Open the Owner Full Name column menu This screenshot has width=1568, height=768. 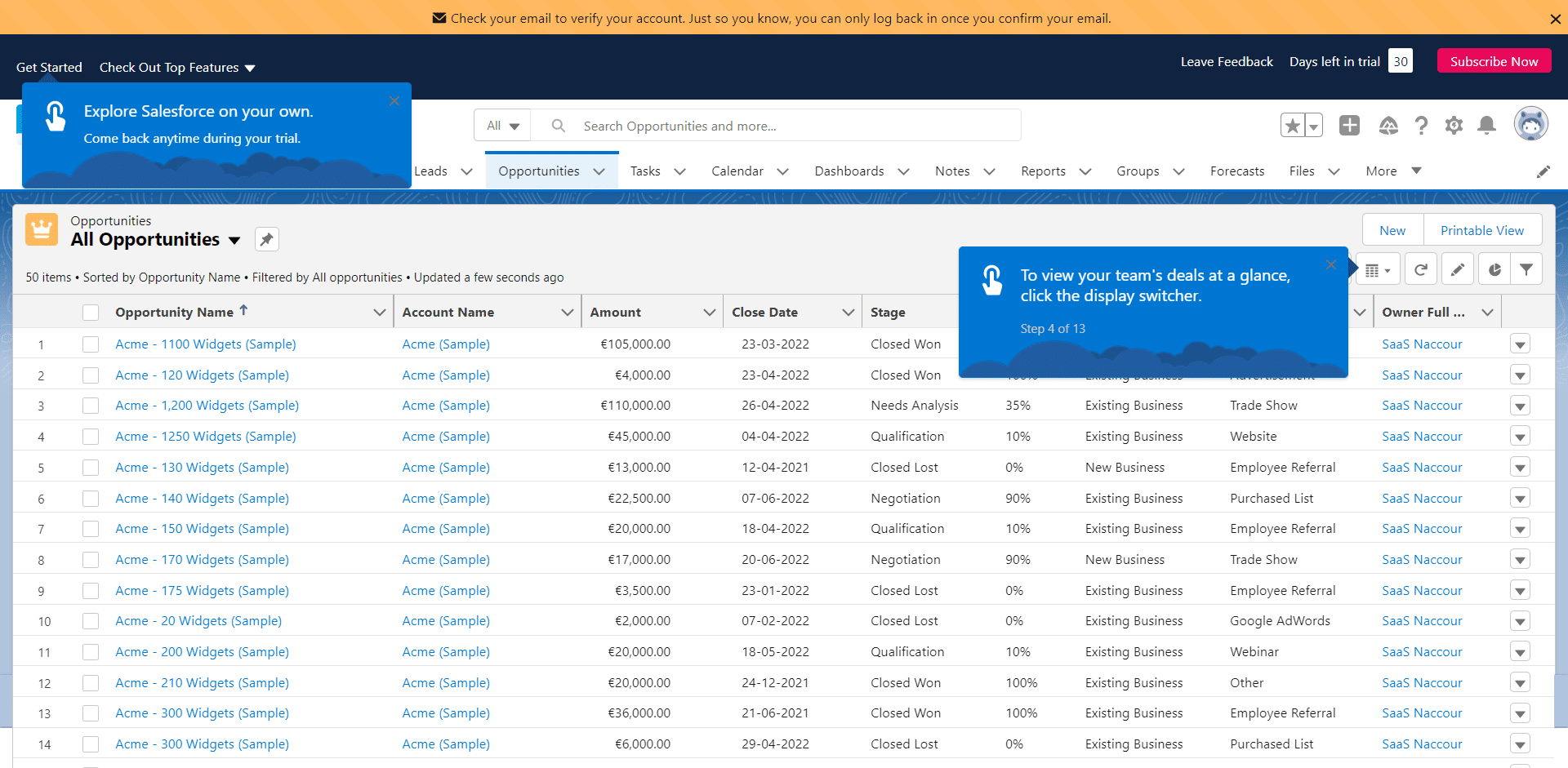tap(1487, 313)
